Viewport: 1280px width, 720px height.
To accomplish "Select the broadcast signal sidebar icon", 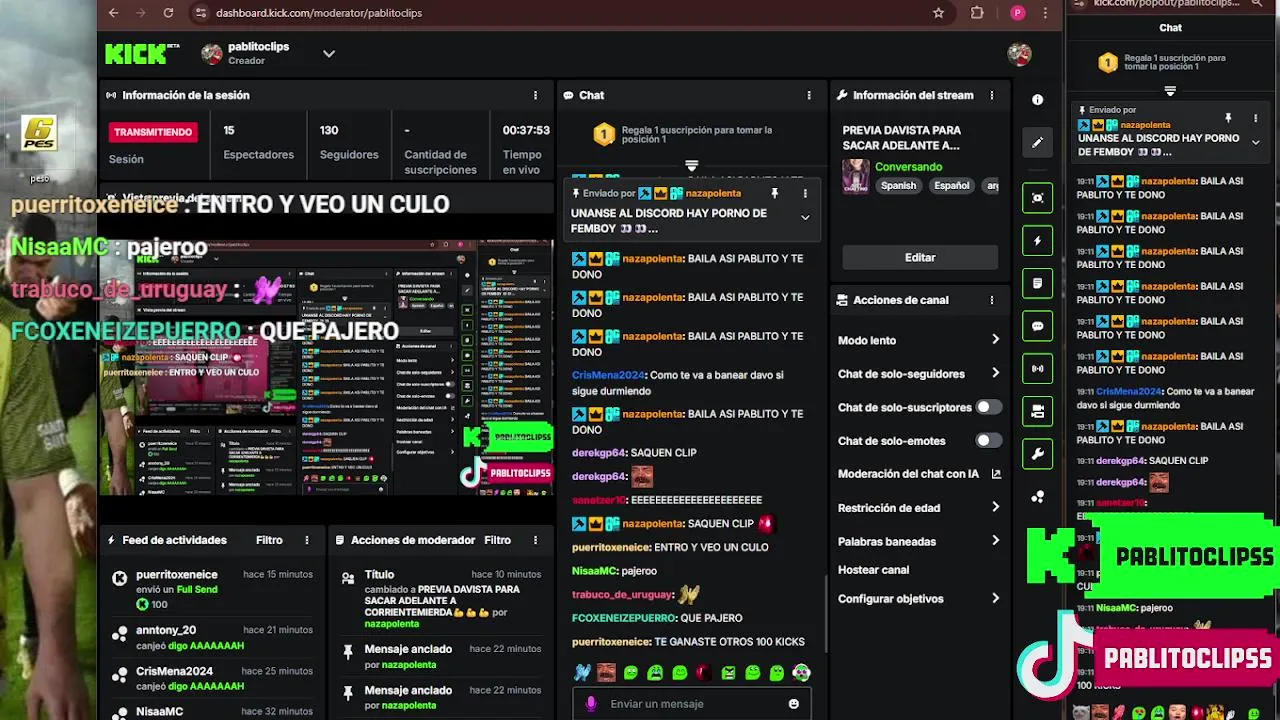I will pos(1038,369).
